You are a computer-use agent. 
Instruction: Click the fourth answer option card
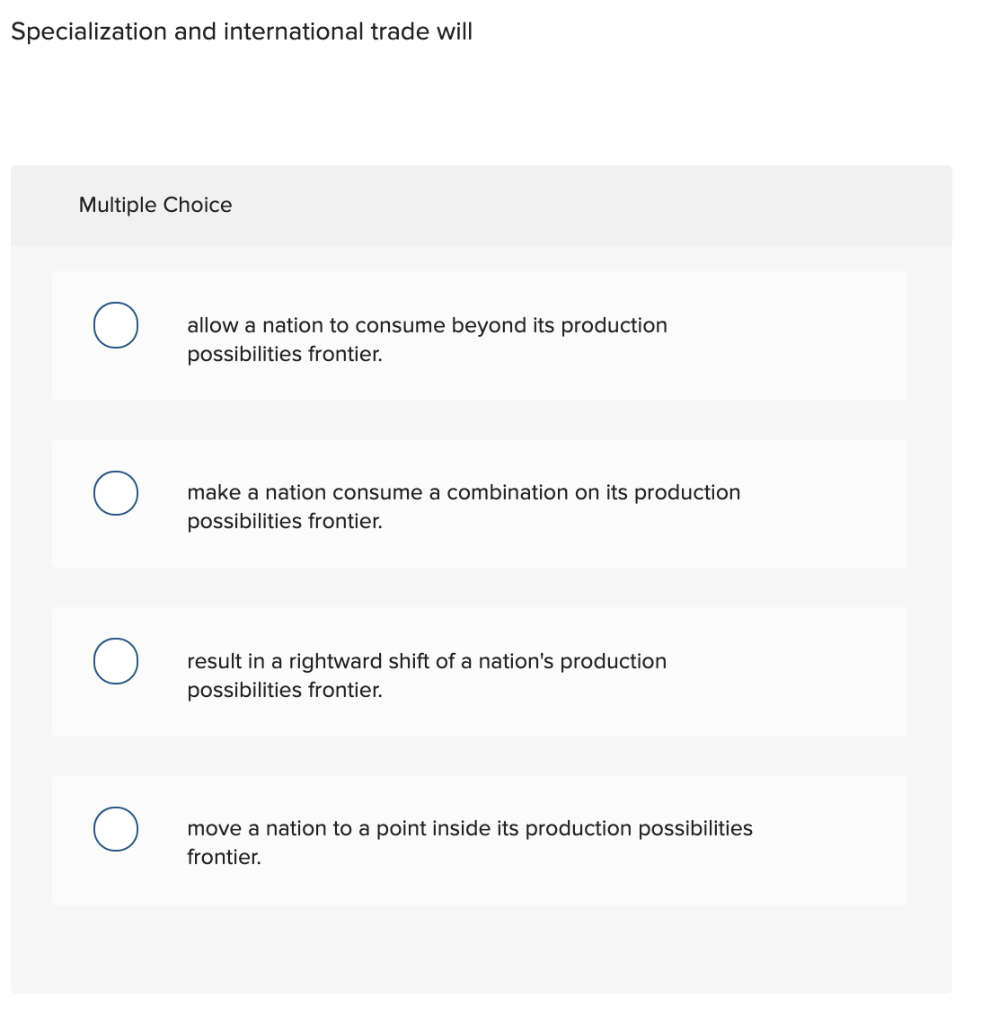[478, 840]
